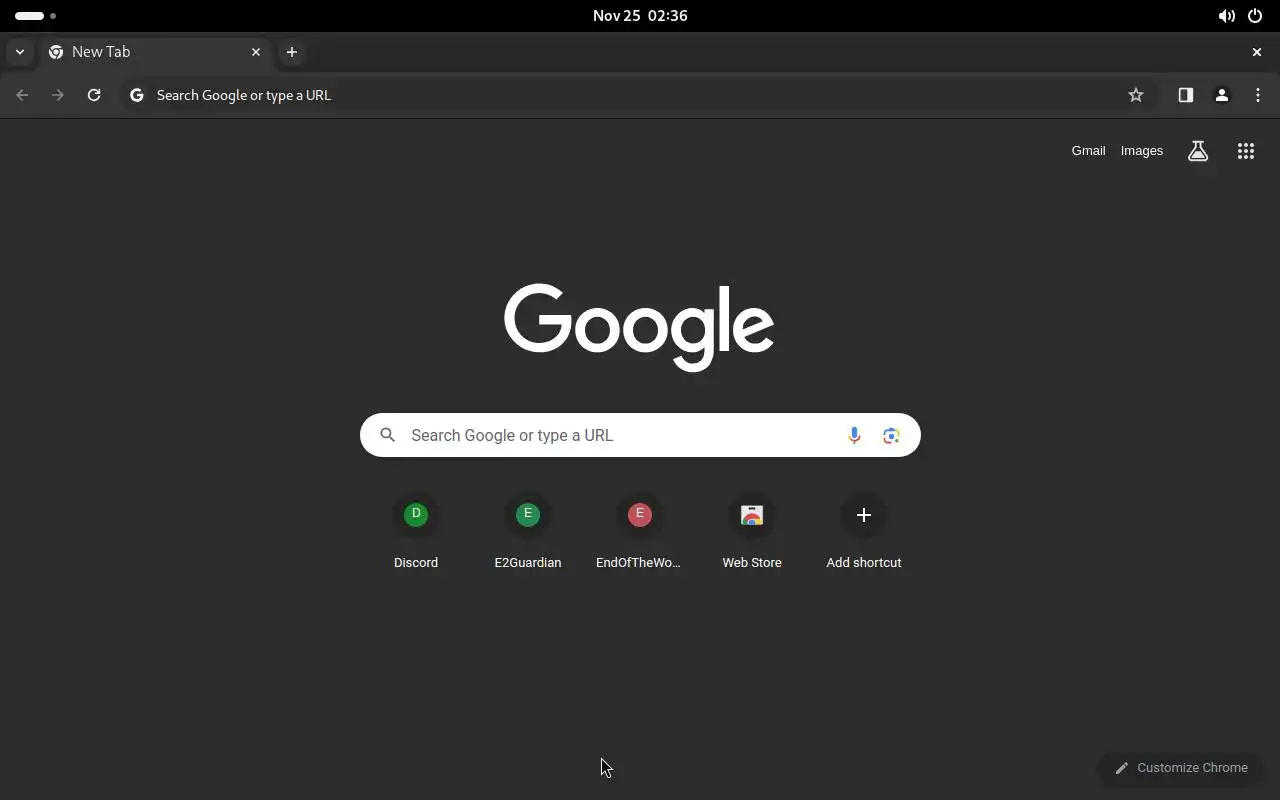This screenshot has height=800, width=1280.
Task: Go forward with the forward arrow
Action: click(x=58, y=95)
